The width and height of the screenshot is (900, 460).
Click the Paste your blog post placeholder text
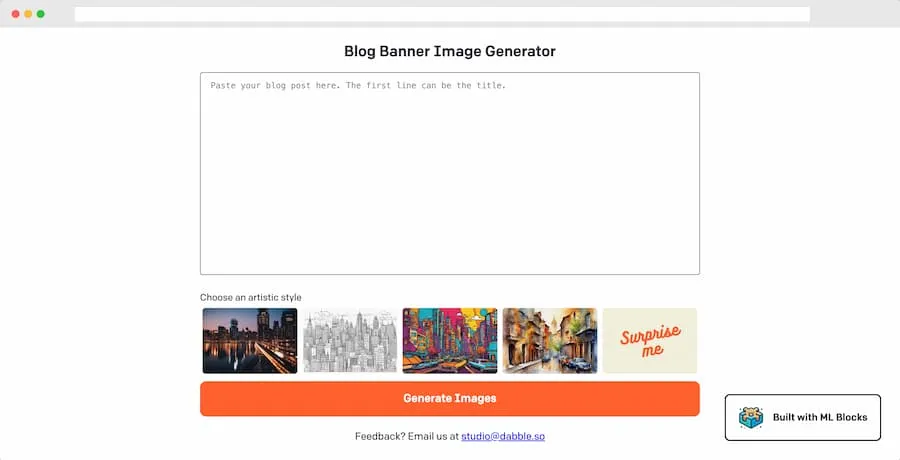pyautogui.click(x=358, y=86)
